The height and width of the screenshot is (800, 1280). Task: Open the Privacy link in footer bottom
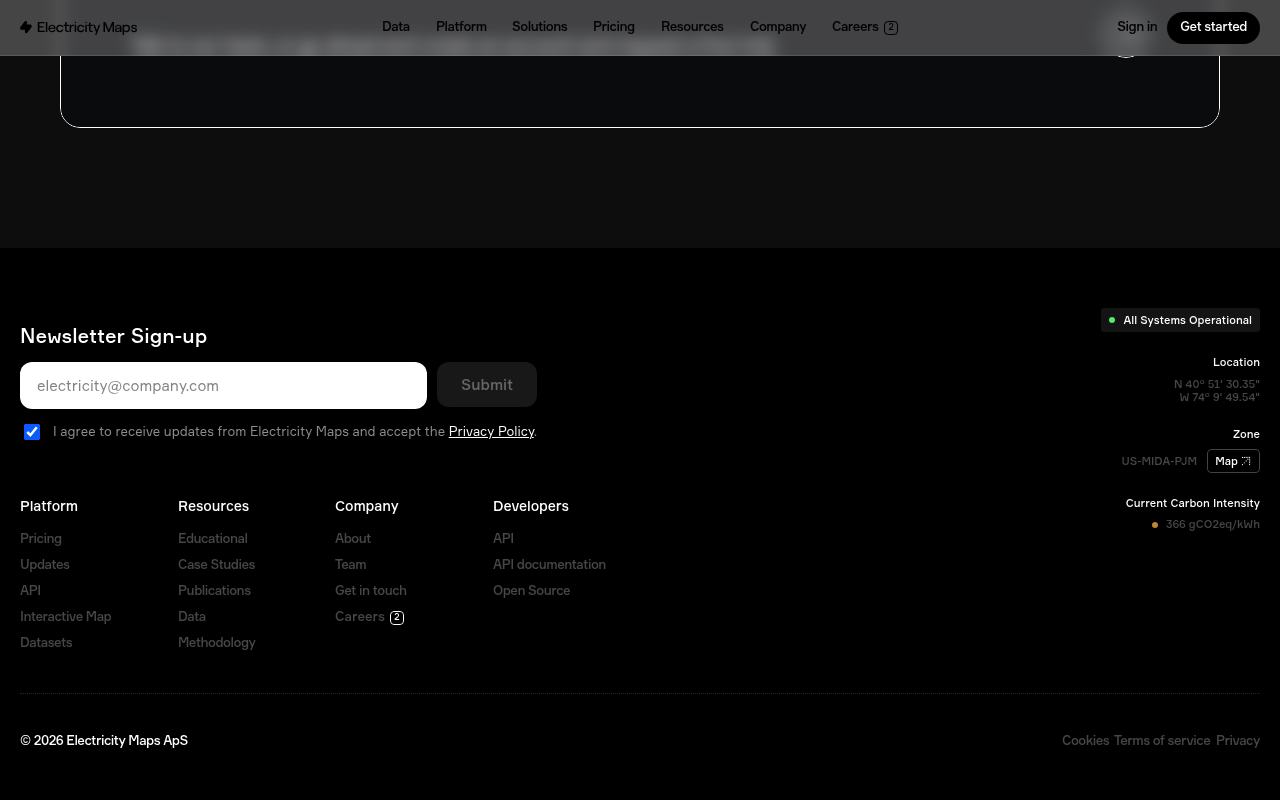1238,740
